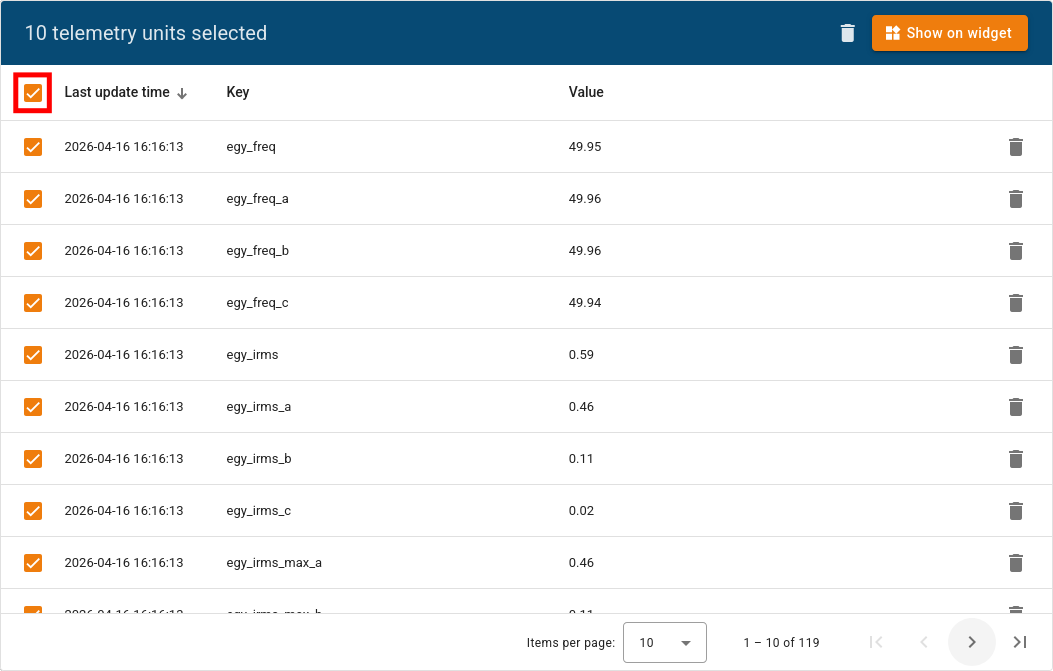The image size is (1053, 671).
Task: Open the Items per page dropdown
Action: coord(664,642)
